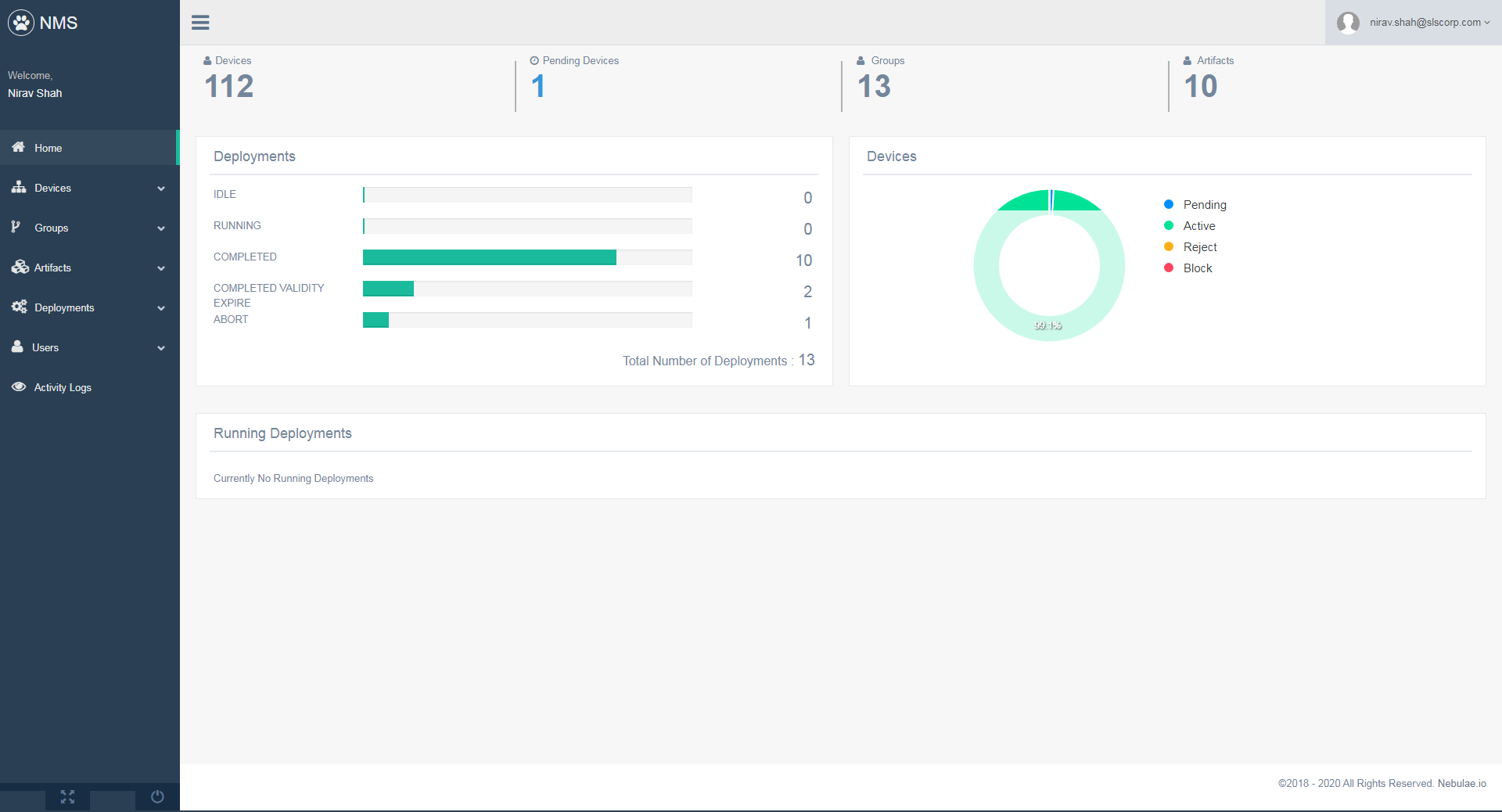Click the IDLE deployments progress bar
The width and height of the screenshot is (1502, 812).
click(527, 195)
